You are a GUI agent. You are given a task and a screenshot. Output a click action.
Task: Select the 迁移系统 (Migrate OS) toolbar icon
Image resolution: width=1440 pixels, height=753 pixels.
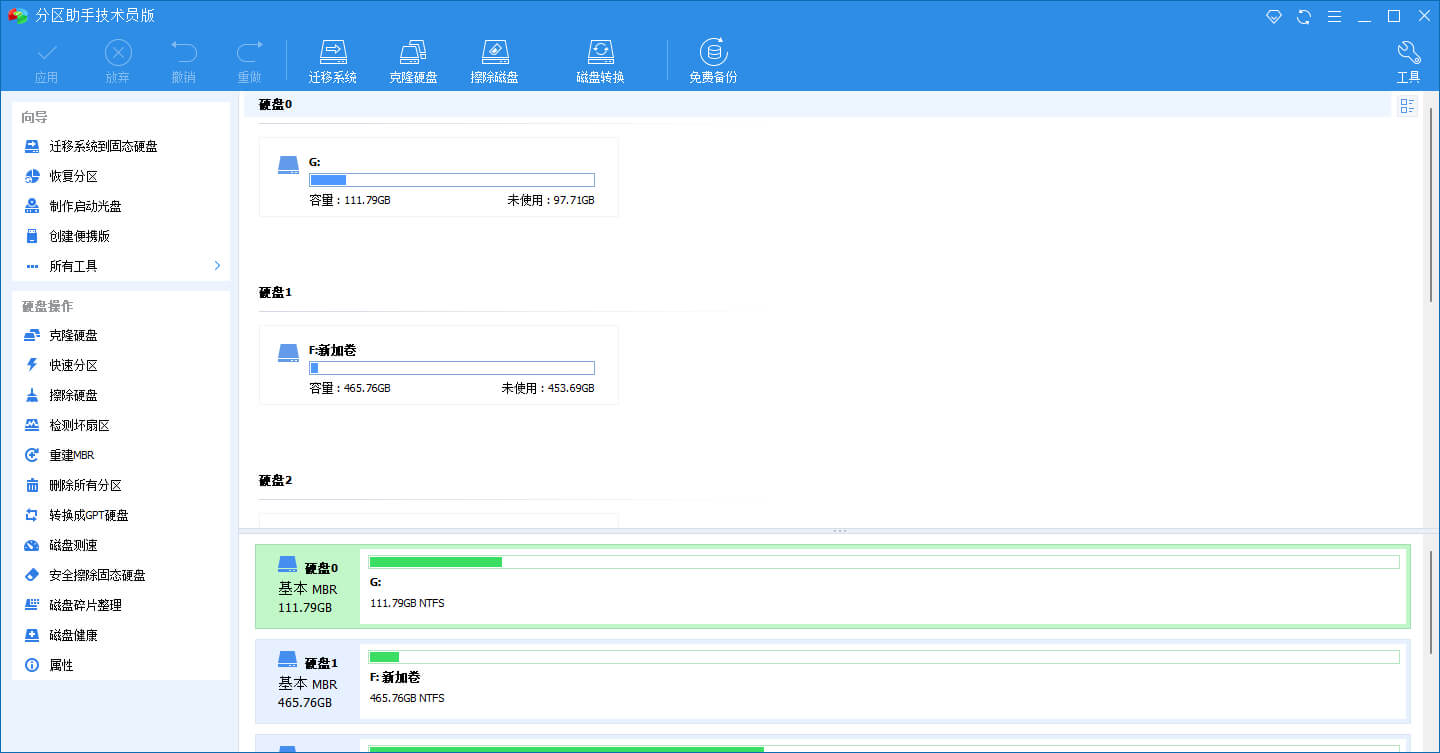click(x=333, y=58)
